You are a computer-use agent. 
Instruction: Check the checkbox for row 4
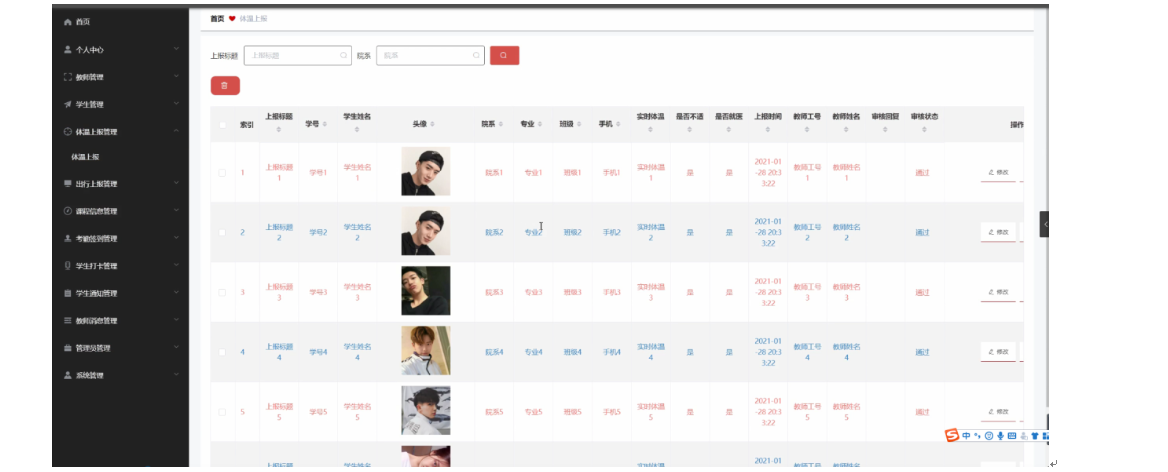pyautogui.click(x=222, y=352)
